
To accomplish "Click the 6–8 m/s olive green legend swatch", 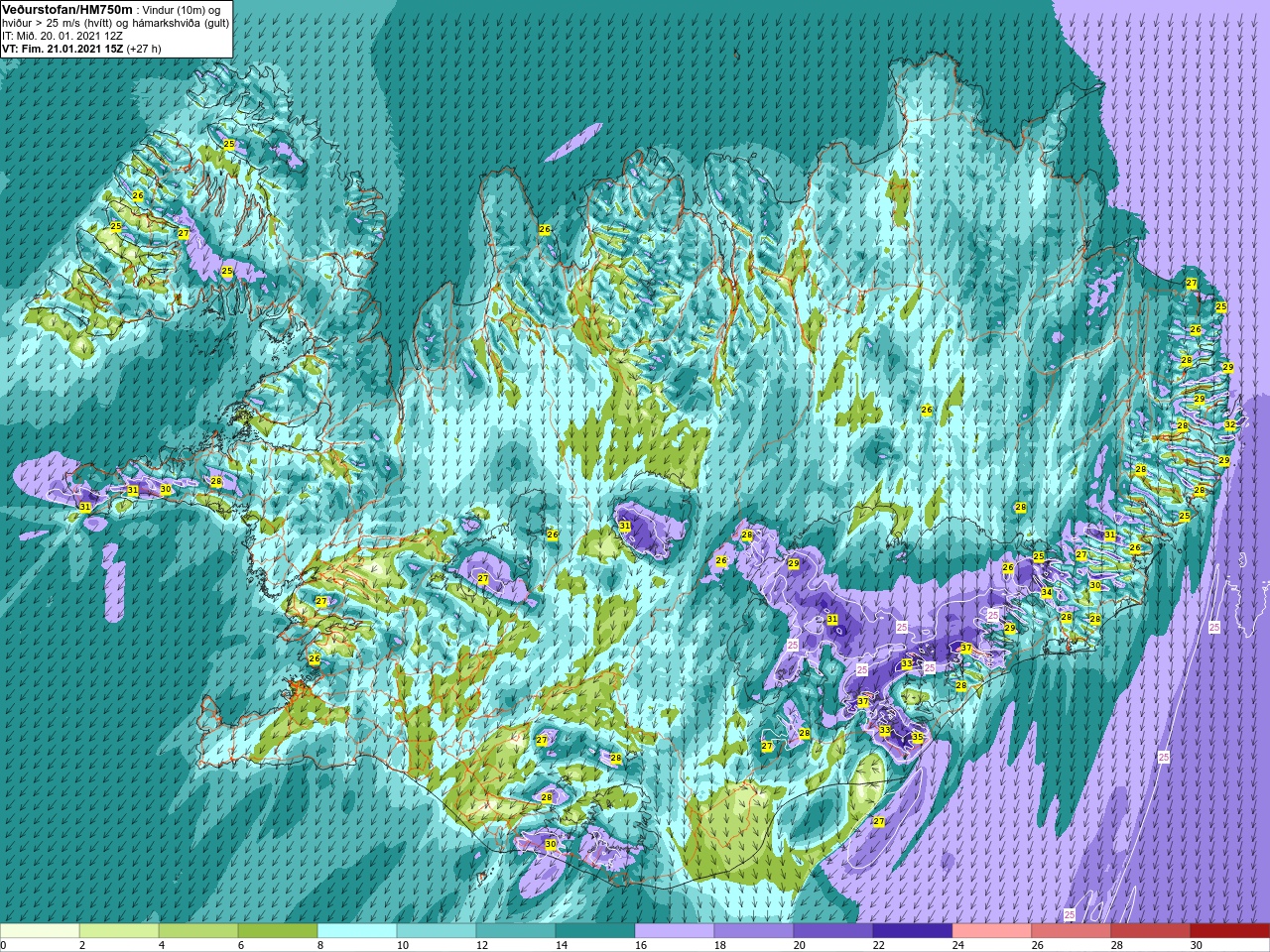I will tap(278, 931).
